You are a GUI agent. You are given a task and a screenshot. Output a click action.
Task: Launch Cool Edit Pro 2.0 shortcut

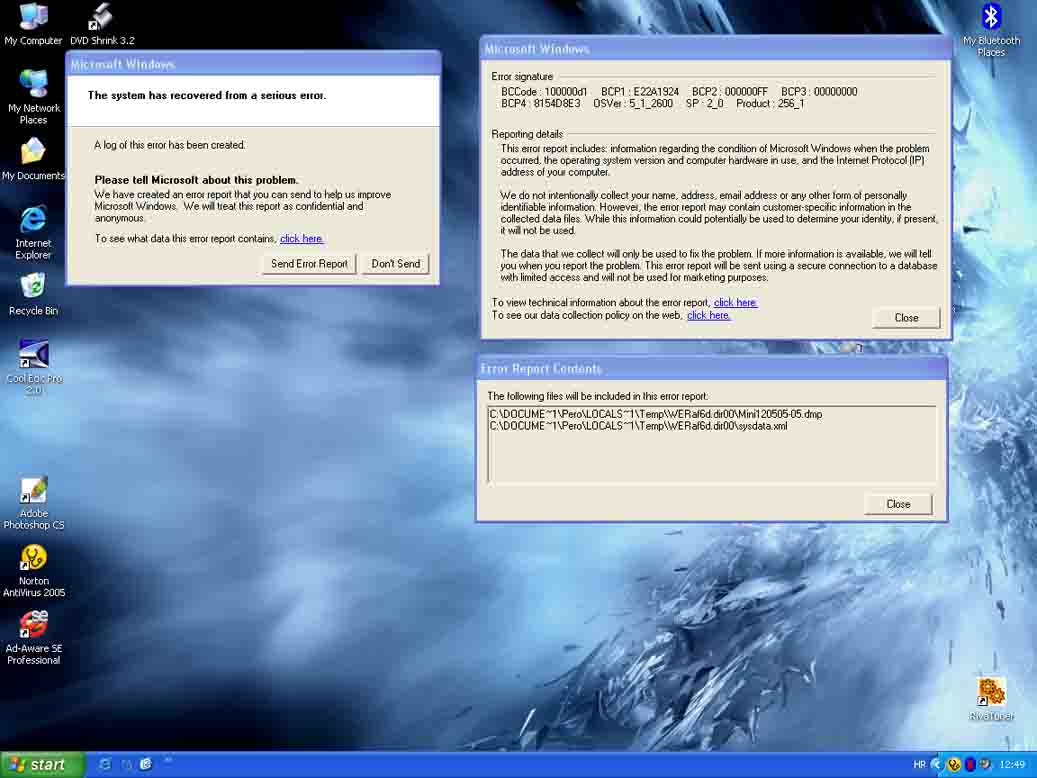coord(33,356)
